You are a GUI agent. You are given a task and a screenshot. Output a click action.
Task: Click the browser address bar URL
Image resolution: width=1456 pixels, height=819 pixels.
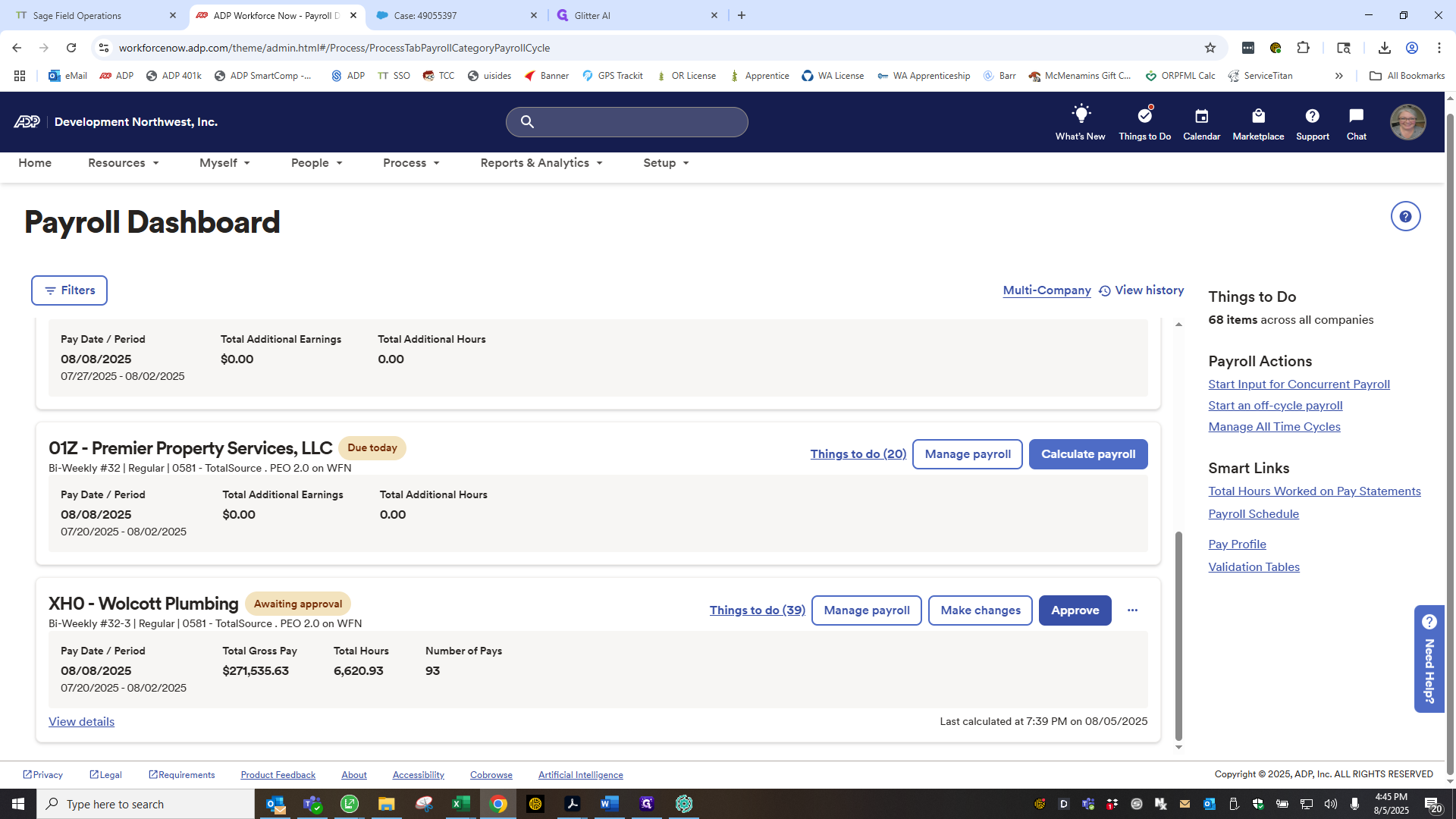[334, 48]
